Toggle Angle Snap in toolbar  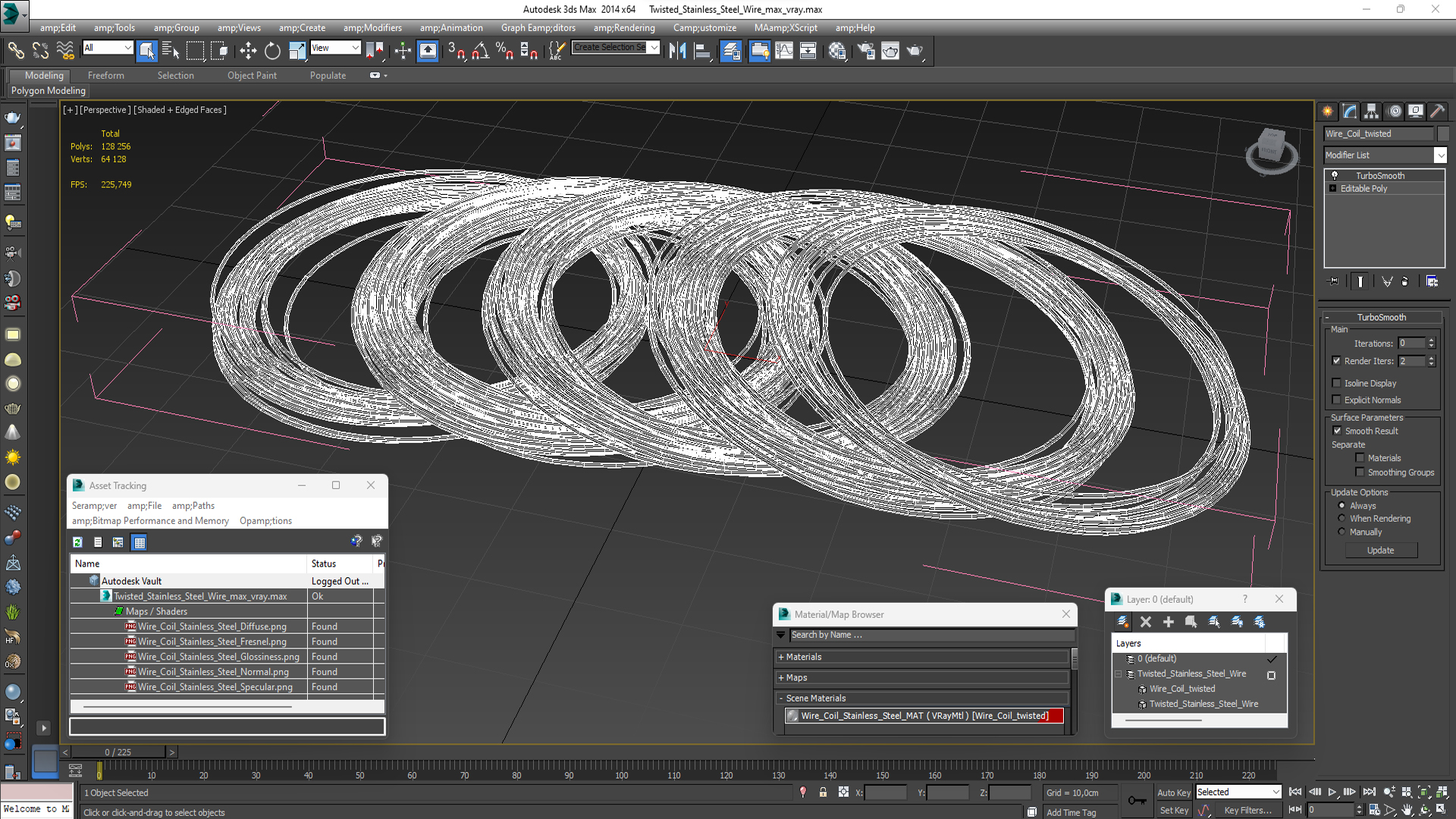tap(481, 51)
